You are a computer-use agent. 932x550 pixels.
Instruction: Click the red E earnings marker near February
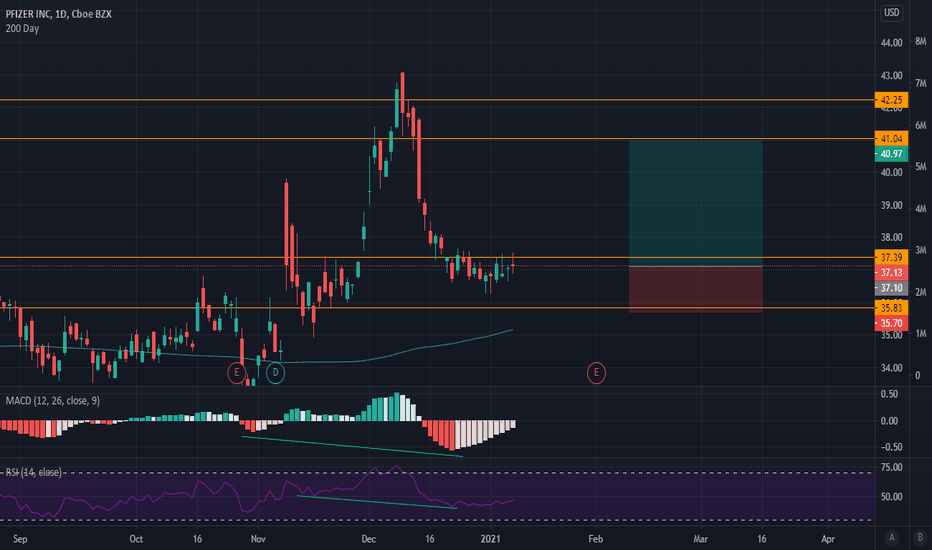pyautogui.click(x=596, y=373)
